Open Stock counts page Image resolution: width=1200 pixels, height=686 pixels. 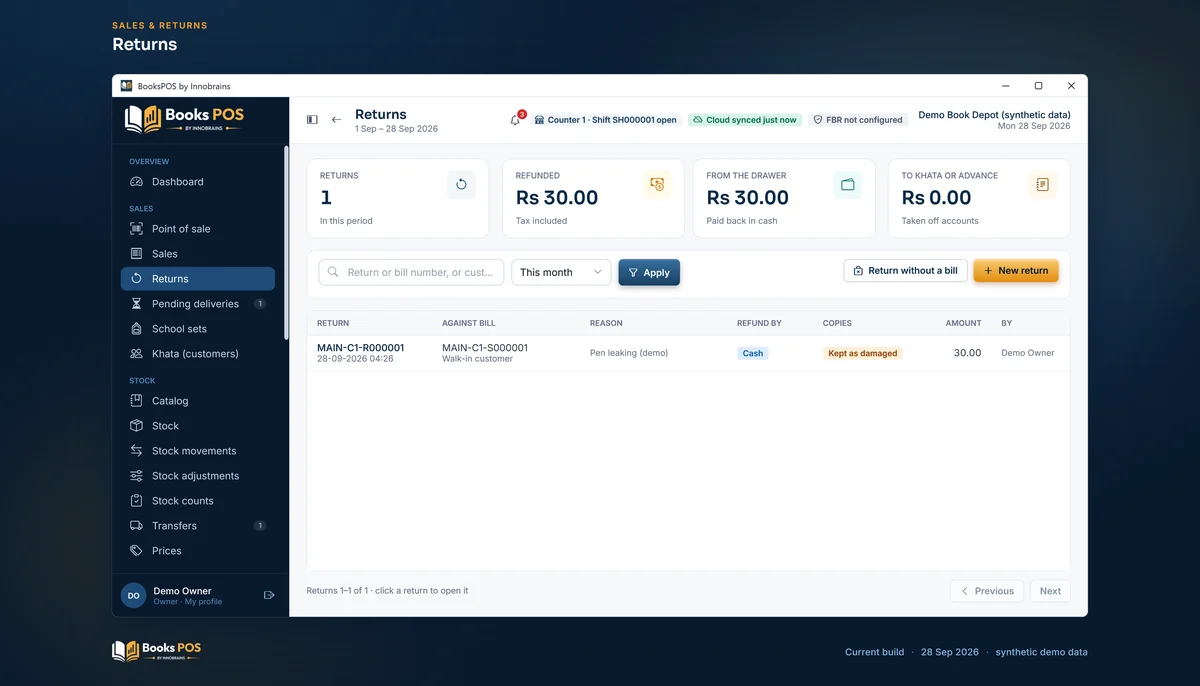[197, 501]
